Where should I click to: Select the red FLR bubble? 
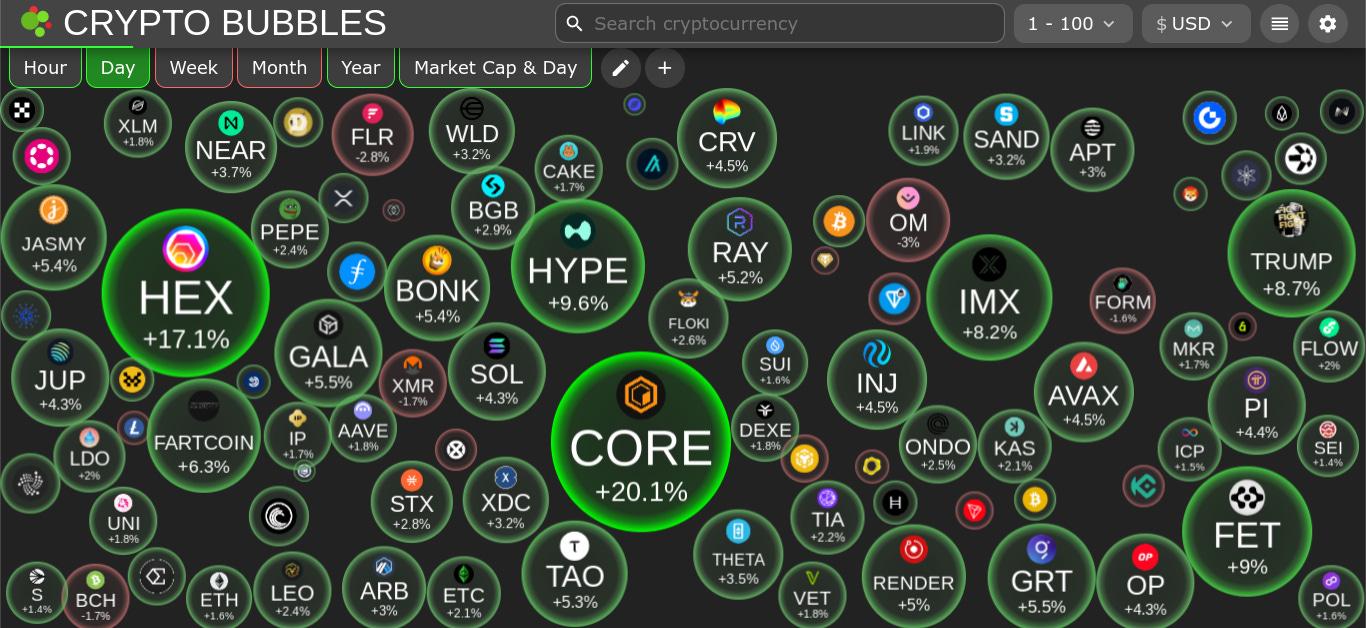[372, 134]
